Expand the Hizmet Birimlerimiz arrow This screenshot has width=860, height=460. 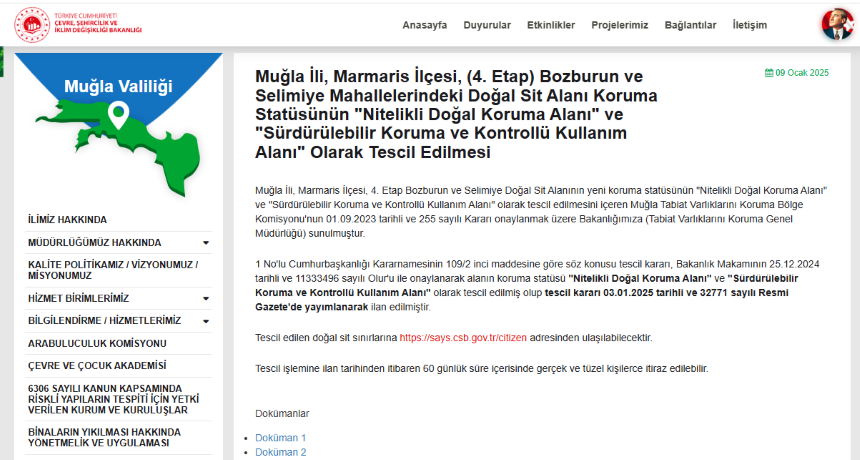tap(206, 299)
